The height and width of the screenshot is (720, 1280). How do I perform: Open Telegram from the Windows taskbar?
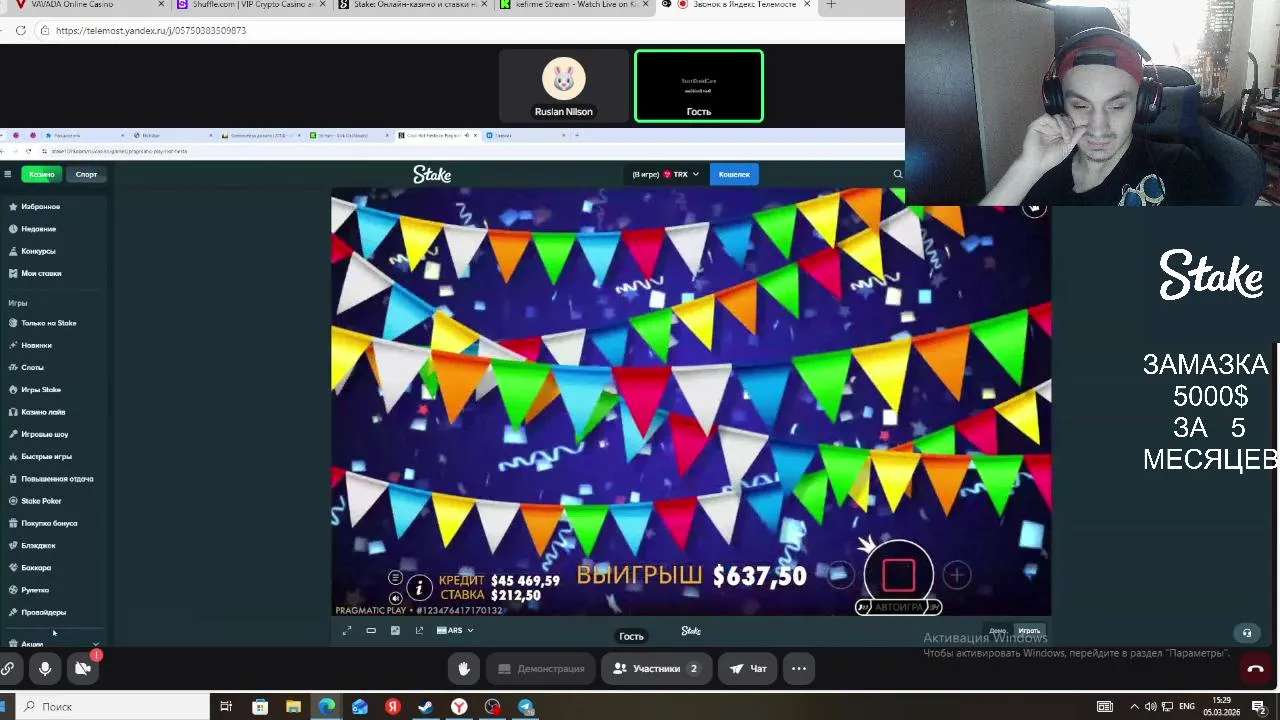[x=526, y=707]
